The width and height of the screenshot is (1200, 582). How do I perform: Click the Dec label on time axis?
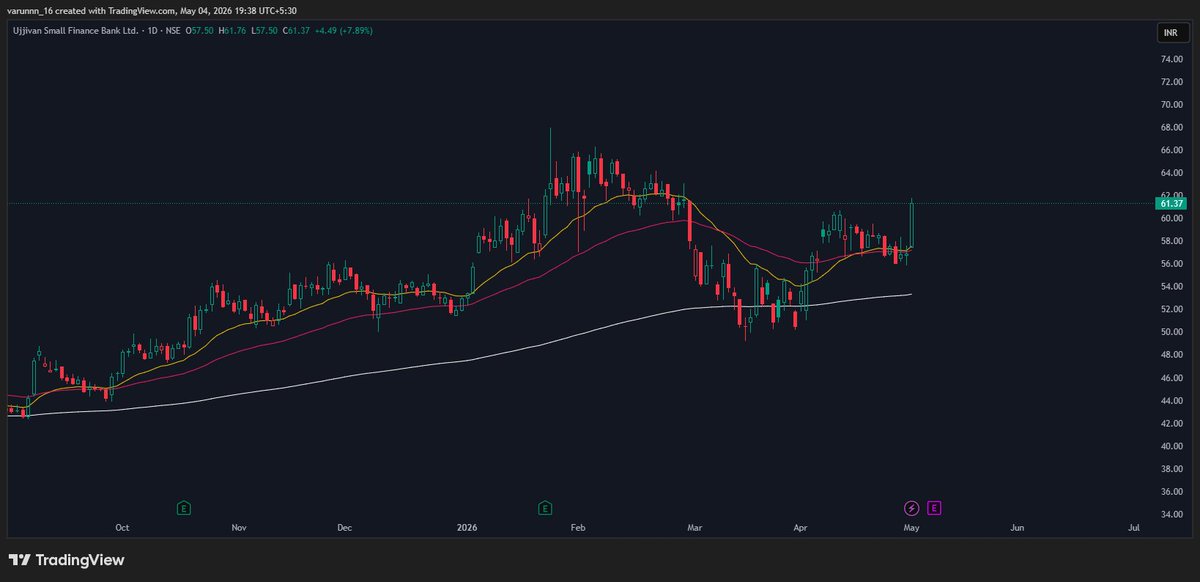coord(345,527)
